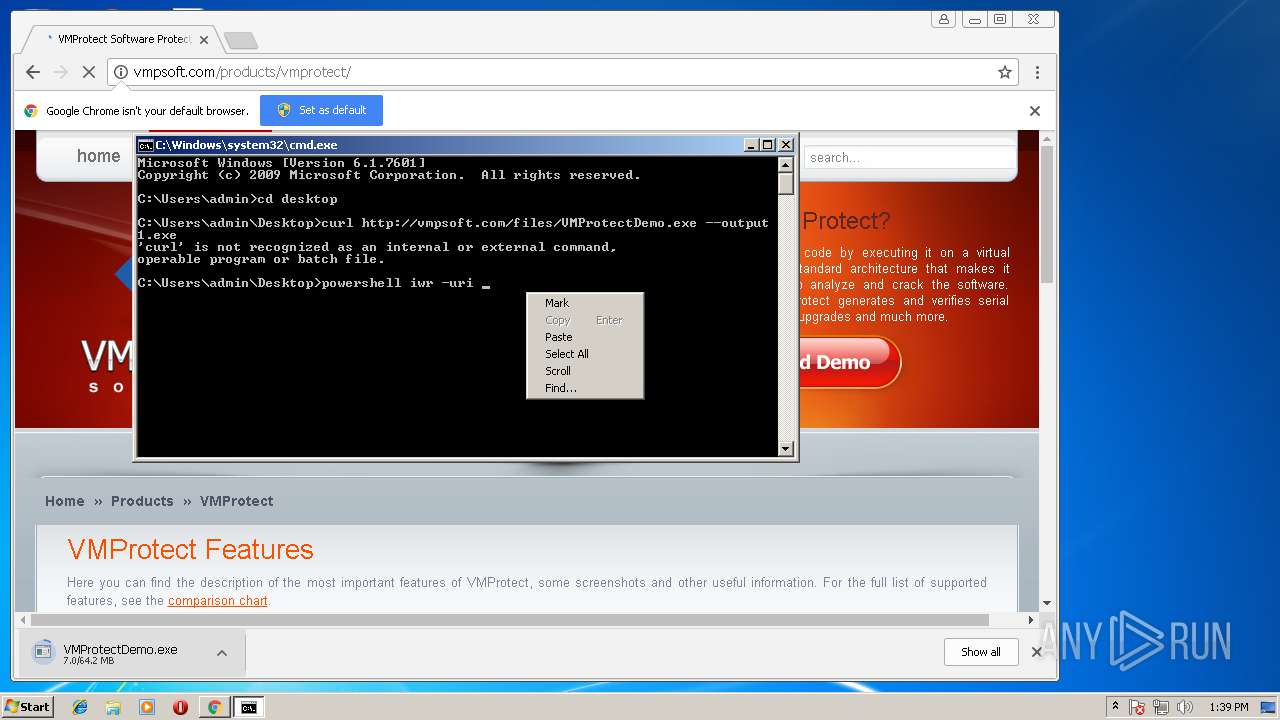Follow the Products breadcrumb link
Screen dimensions: 1280x720
point(142,501)
